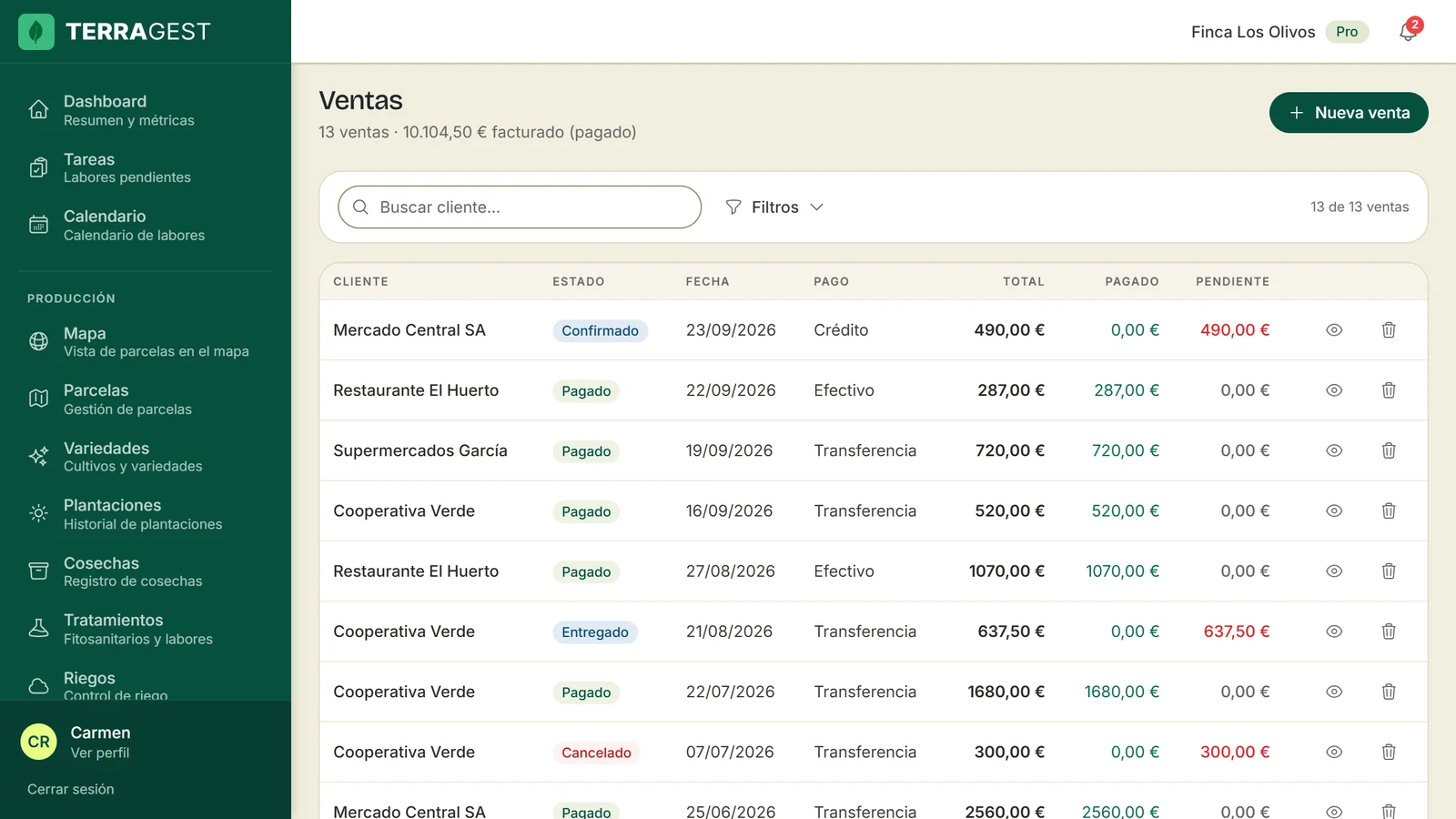This screenshot has width=1456, height=819.
Task: Click the TOTAL column header
Action: (x=1024, y=281)
